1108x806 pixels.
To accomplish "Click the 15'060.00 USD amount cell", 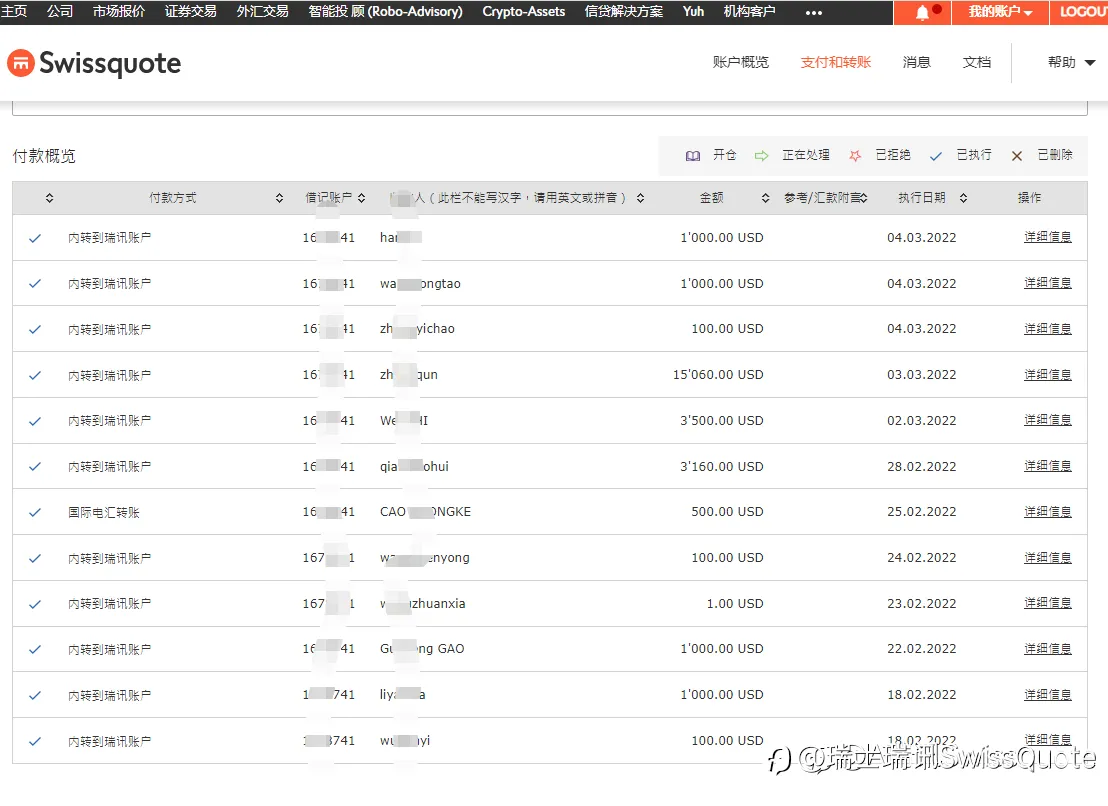I will pyautogui.click(x=718, y=374).
